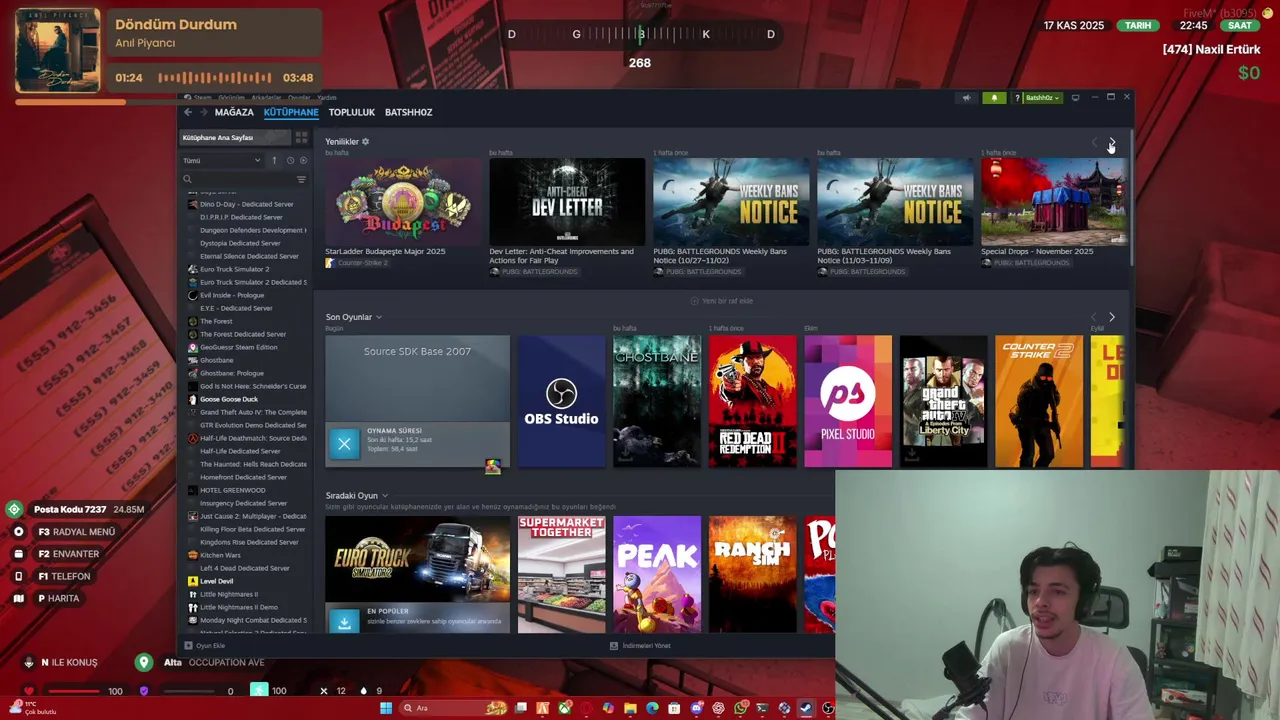The width and height of the screenshot is (1280, 720).
Task: Open the Ranch Sim cover
Action: (753, 574)
